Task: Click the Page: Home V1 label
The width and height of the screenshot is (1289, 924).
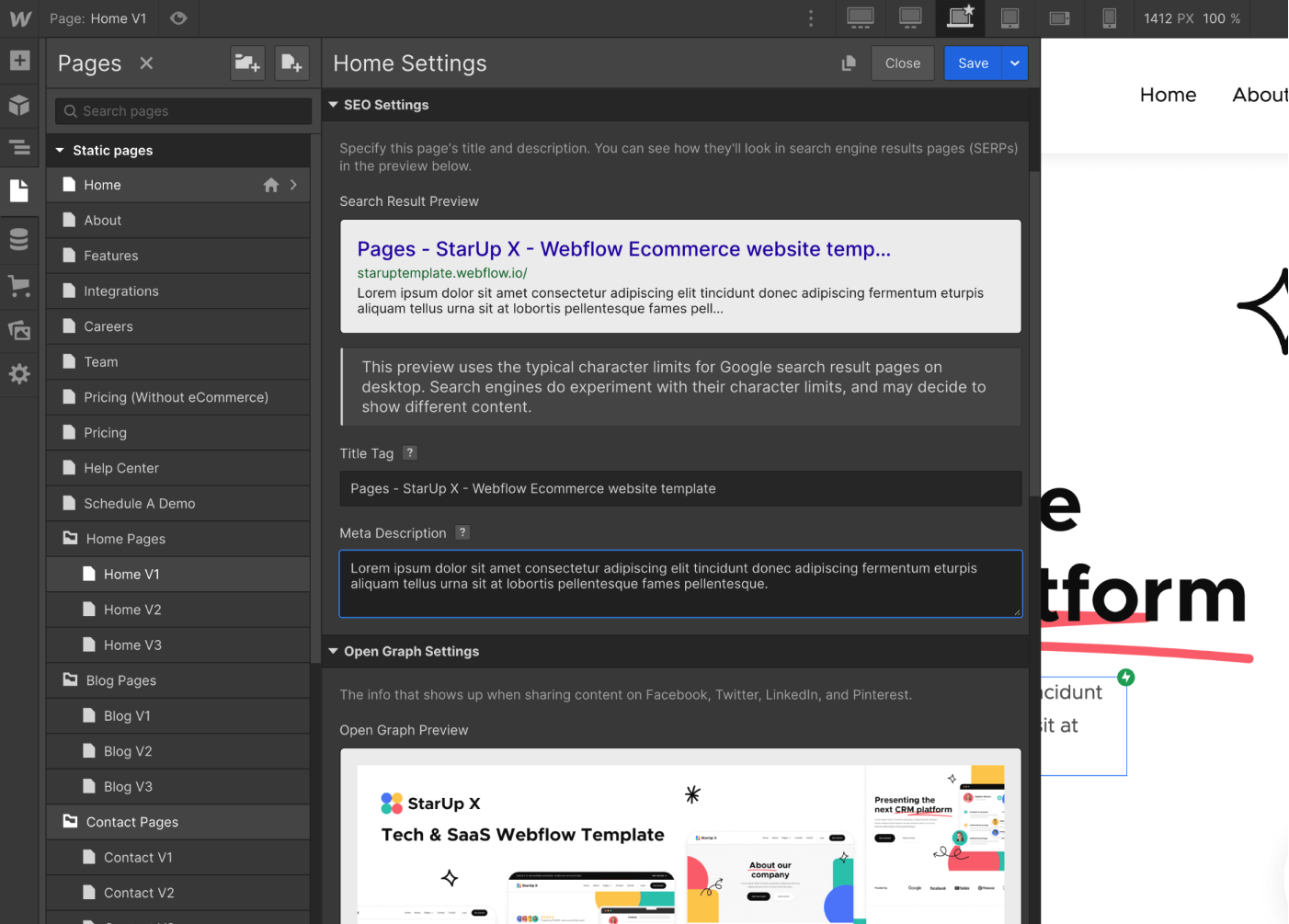Action: (98, 18)
